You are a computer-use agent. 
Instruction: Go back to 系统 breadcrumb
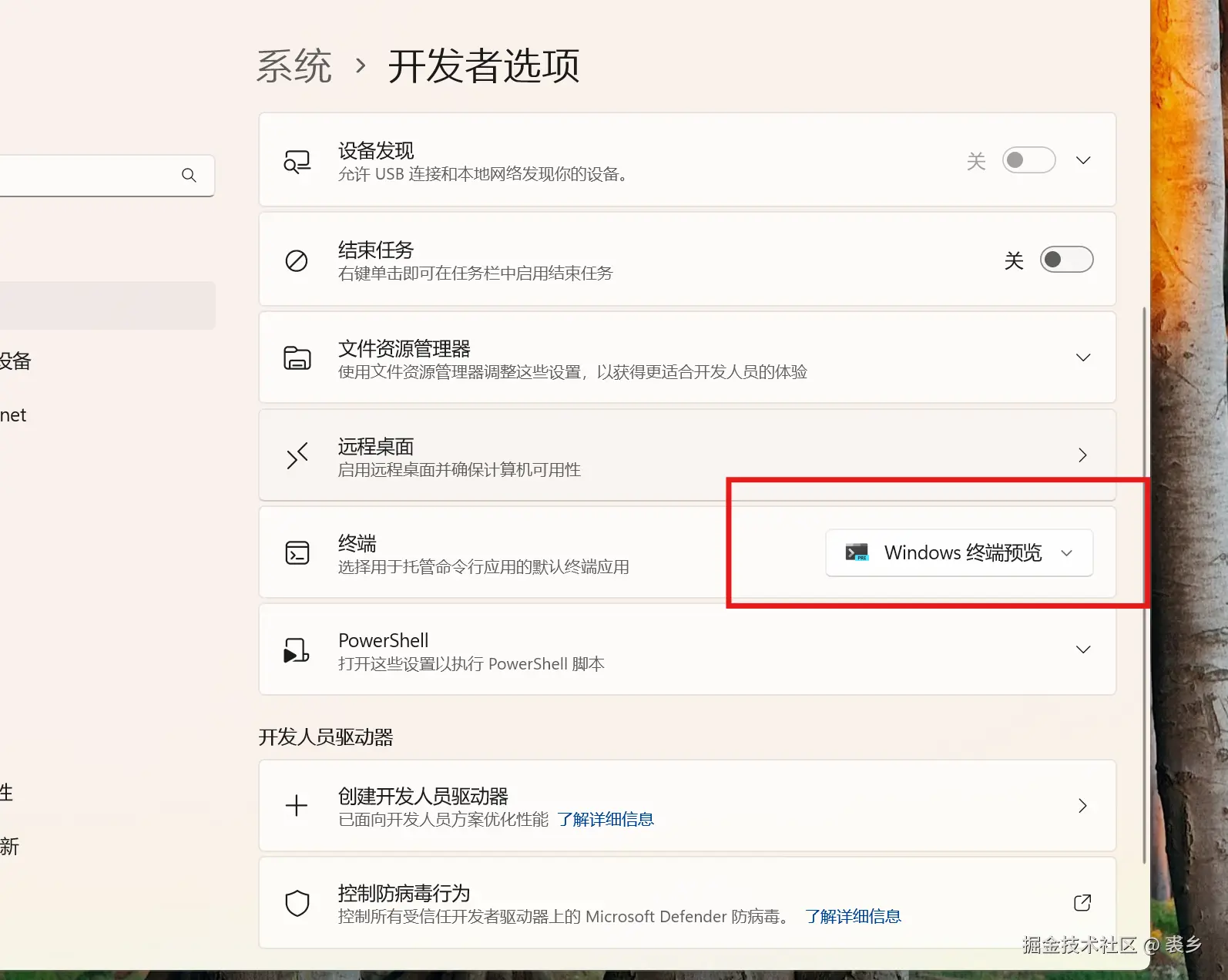click(294, 65)
